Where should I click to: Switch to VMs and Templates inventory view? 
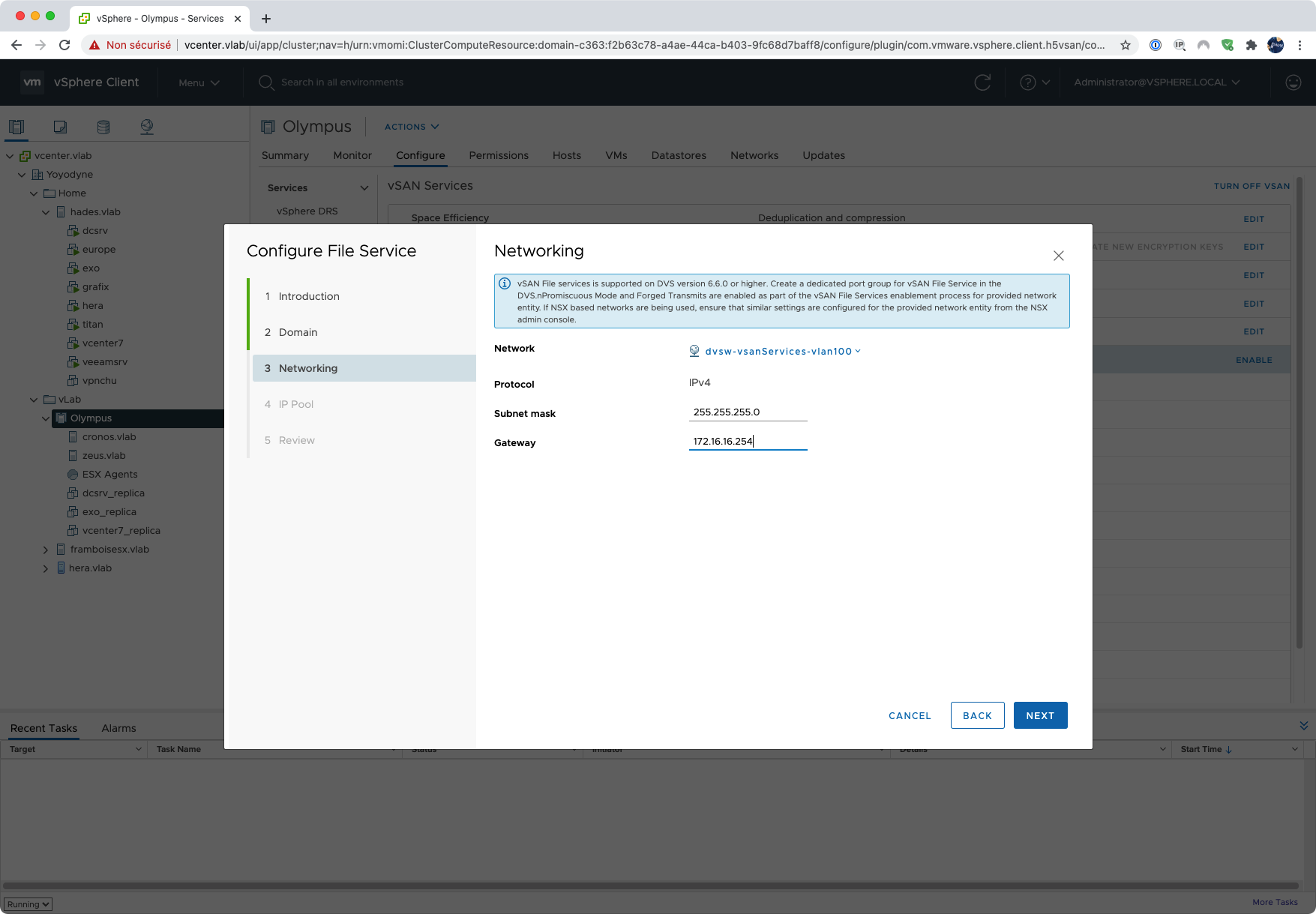point(60,127)
